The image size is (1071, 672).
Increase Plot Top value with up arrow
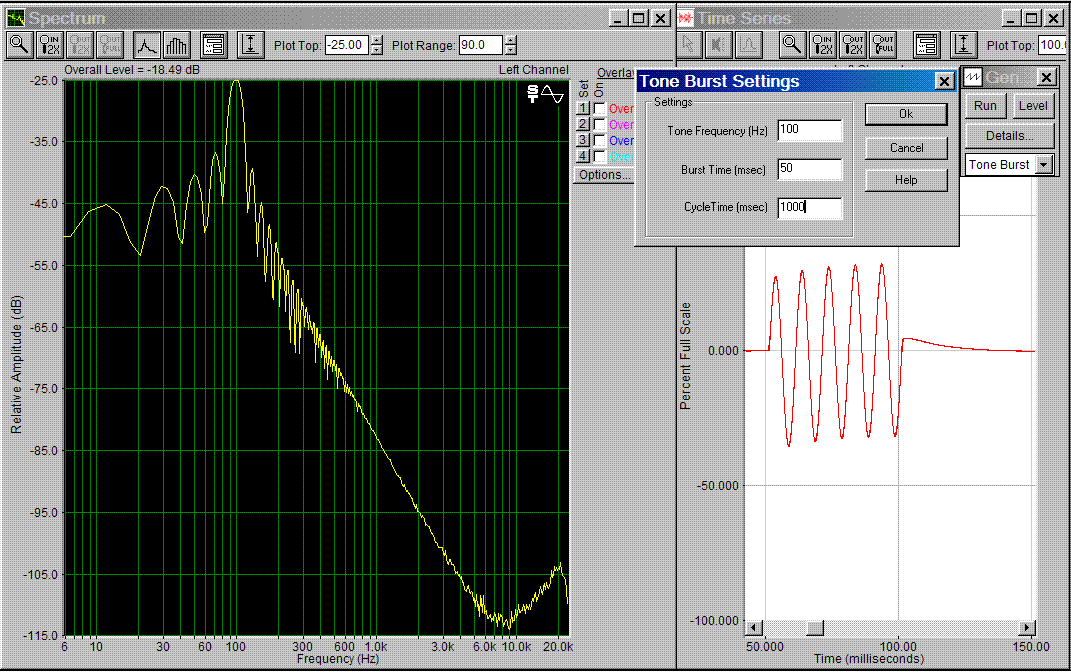[377, 40]
